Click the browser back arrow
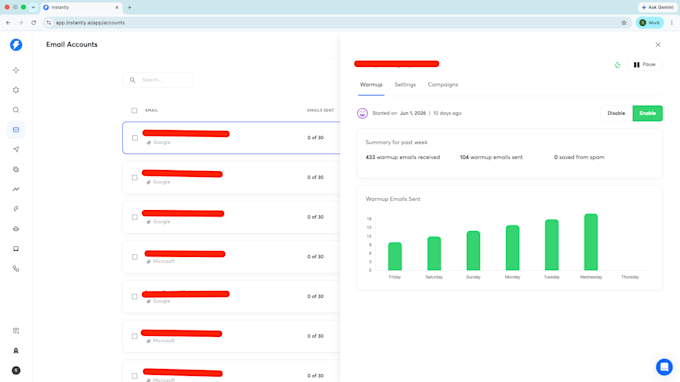 point(8,23)
